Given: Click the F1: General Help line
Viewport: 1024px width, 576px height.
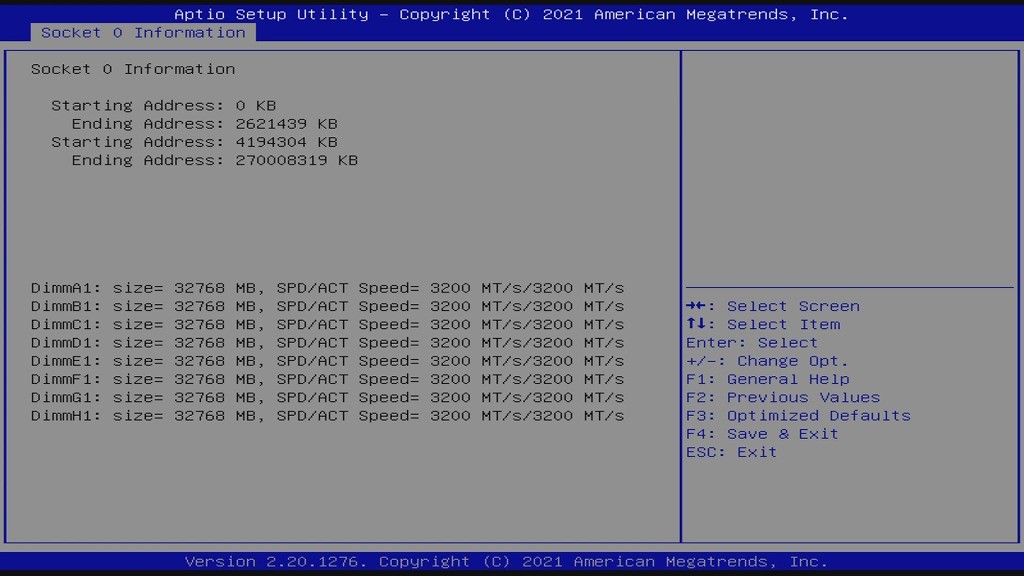Looking at the screenshot, I should tap(767, 379).
